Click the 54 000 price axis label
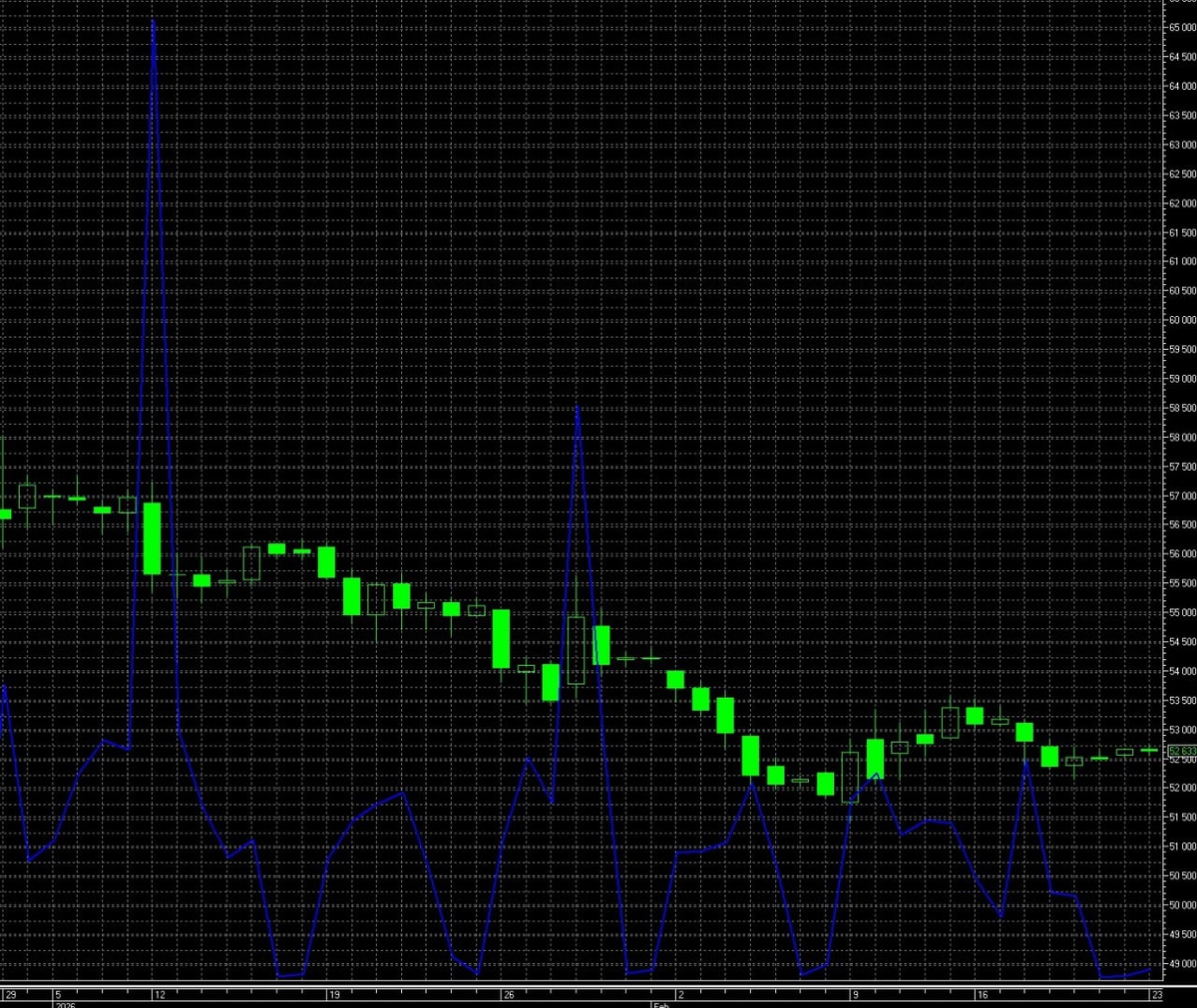This screenshot has height=1008, width=1197. click(1182, 671)
